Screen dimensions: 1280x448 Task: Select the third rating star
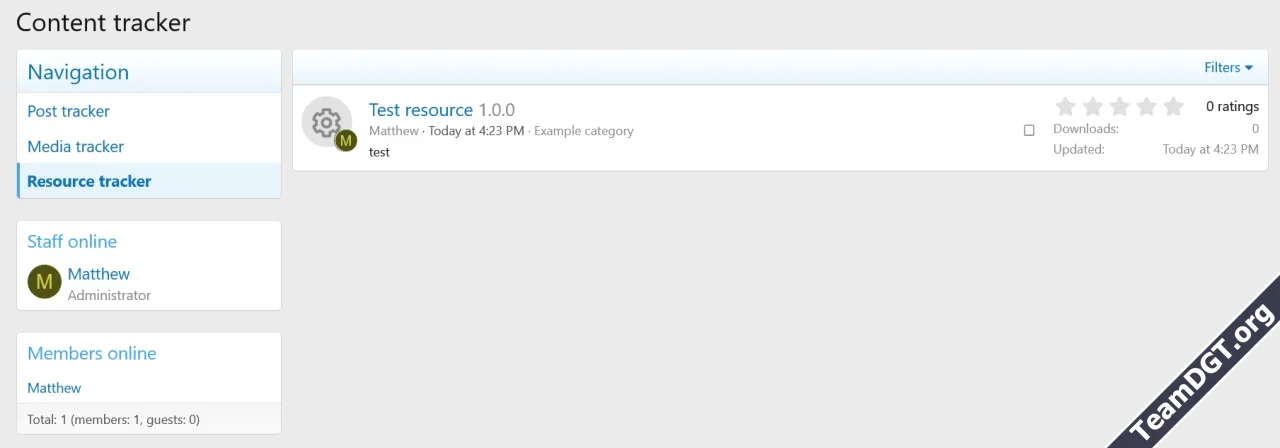point(1120,106)
